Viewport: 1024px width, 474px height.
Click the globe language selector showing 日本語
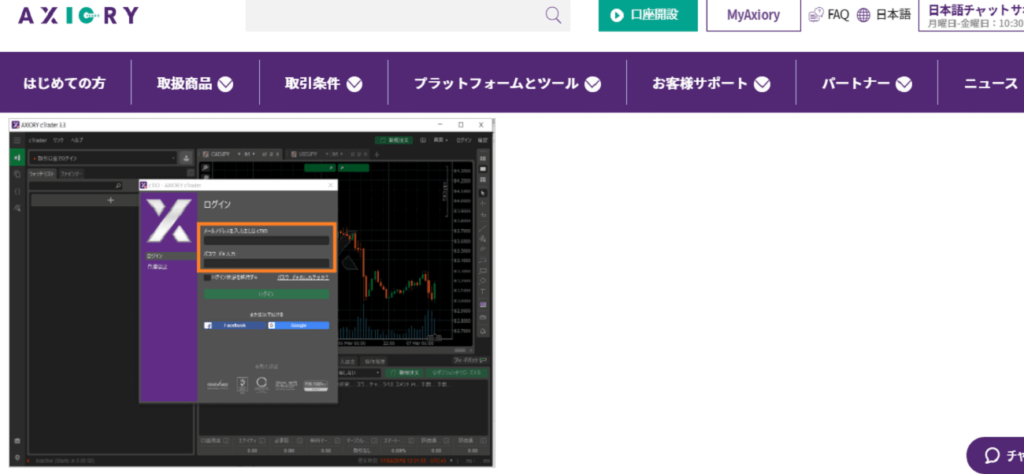pos(884,15)
